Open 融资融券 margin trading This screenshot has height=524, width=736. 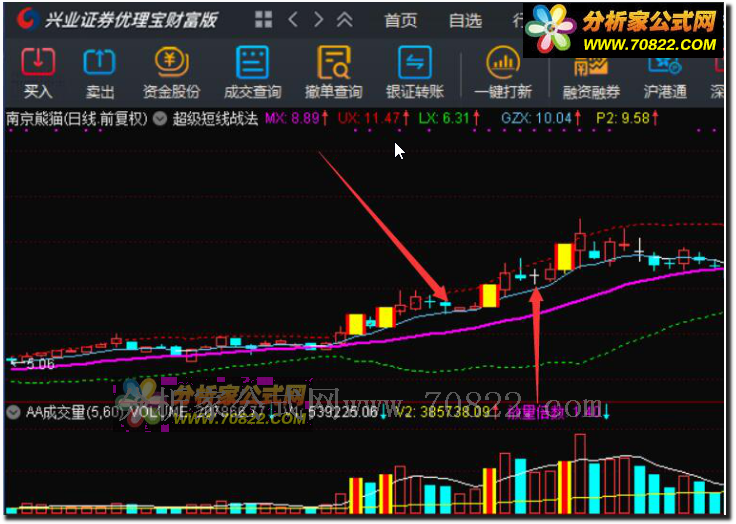pyautogui.click(x=591, y=77)
